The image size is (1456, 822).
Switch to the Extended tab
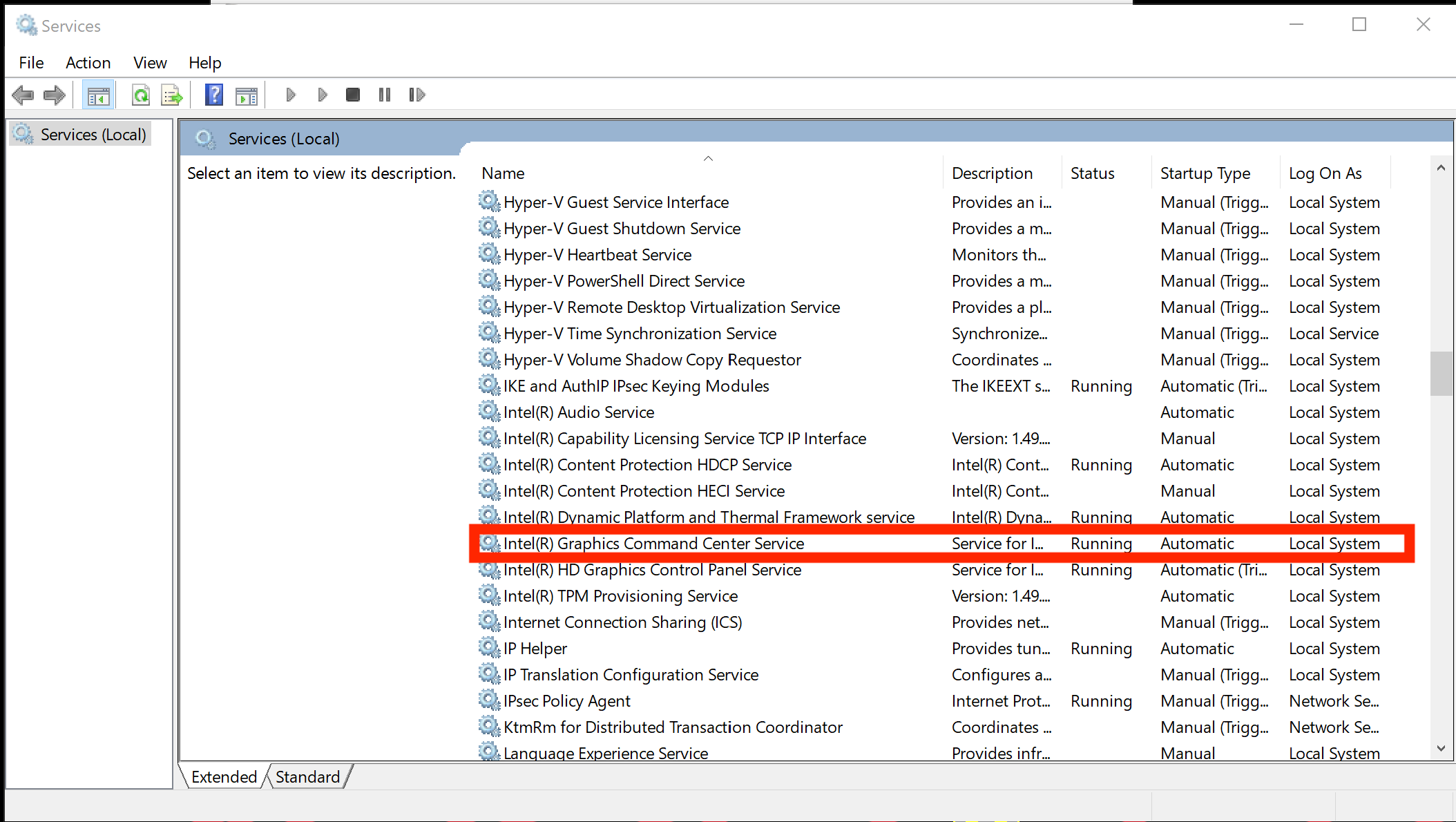tap(224, 777)
